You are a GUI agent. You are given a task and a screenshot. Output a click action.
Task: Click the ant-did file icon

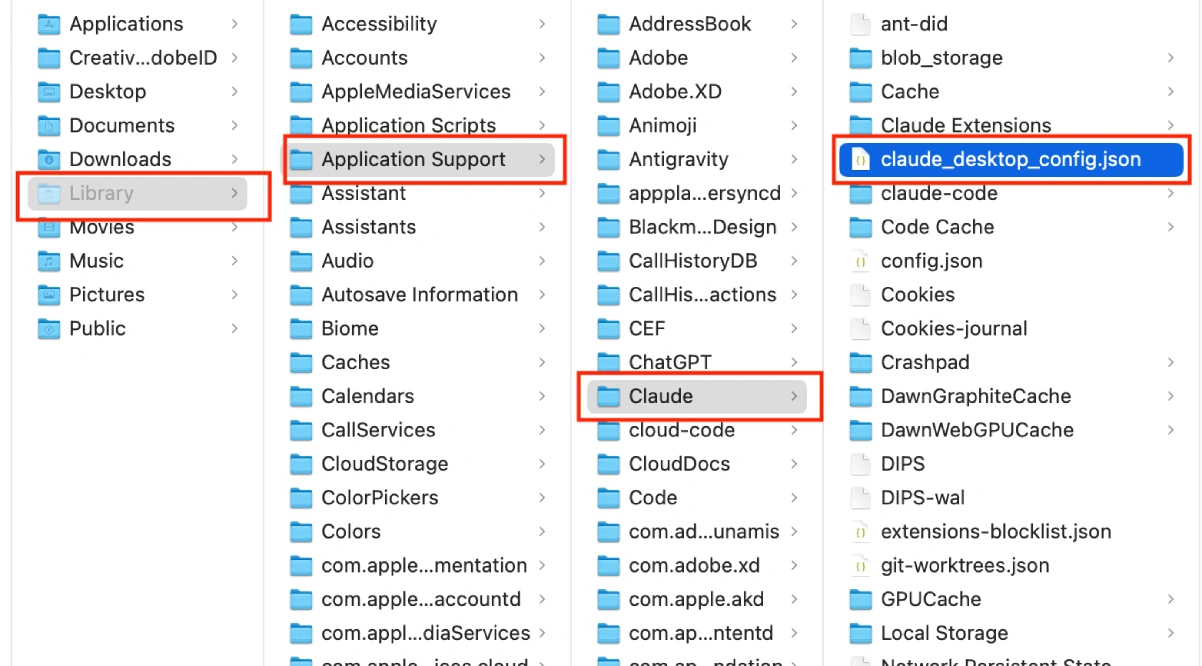click(x=860, y=24)
